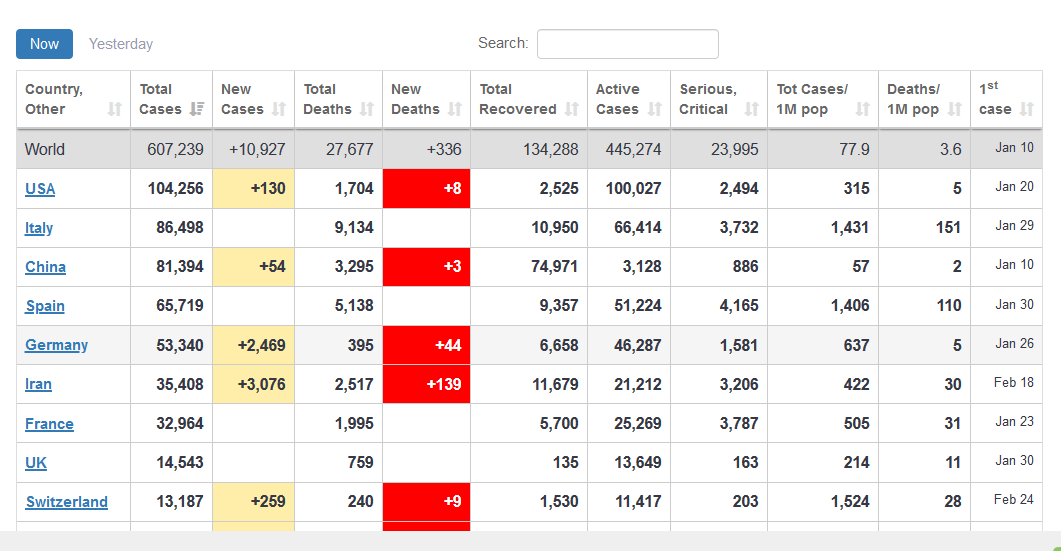Sort by Total Deaths arrow icon

[367, 109]
